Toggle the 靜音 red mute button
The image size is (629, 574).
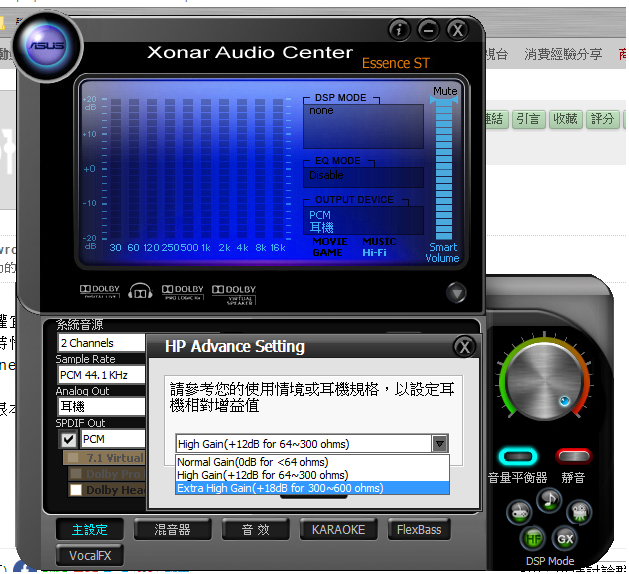pos(574,456)
